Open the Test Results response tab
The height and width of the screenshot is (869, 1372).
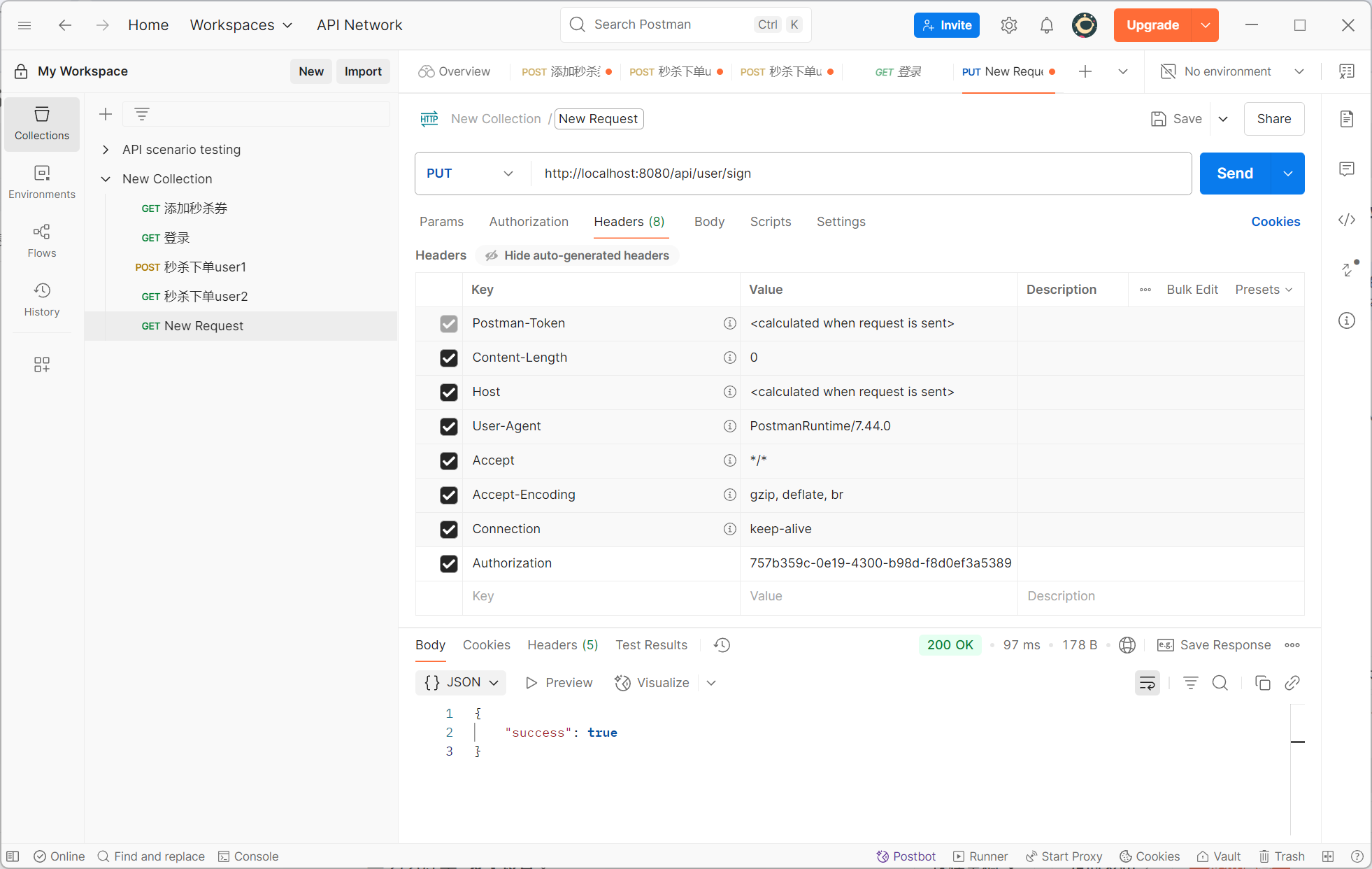(651, 645)
